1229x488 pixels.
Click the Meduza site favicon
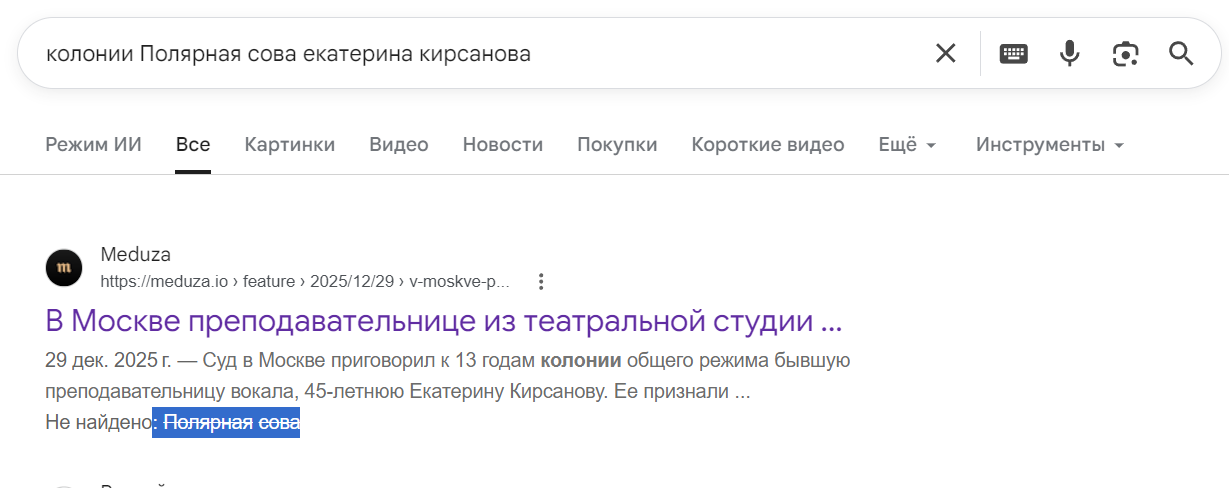64,267
